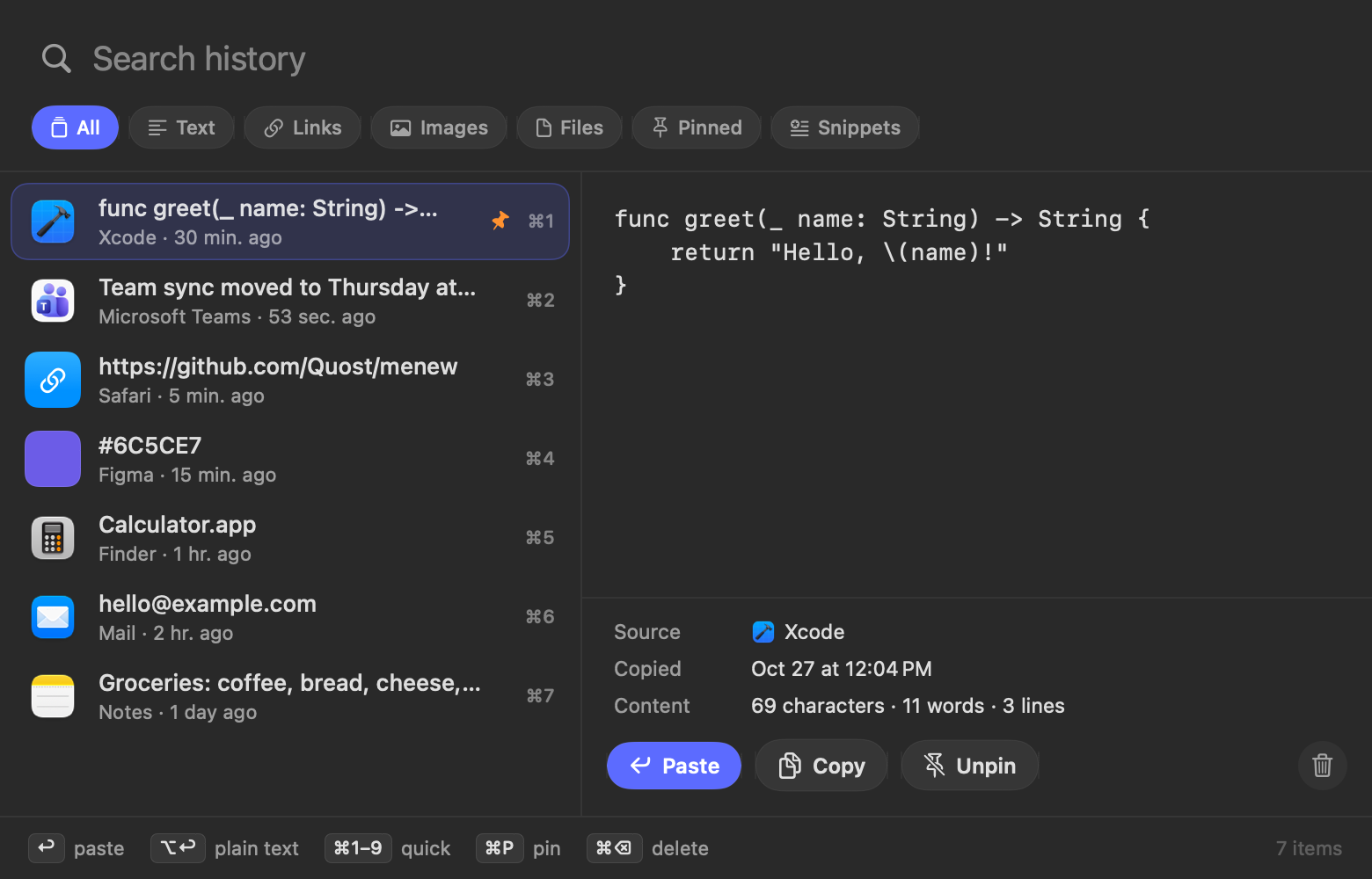Screen dimensions: 1372x879
Task: Open the Snippets tab
Action: click(845, 127)
